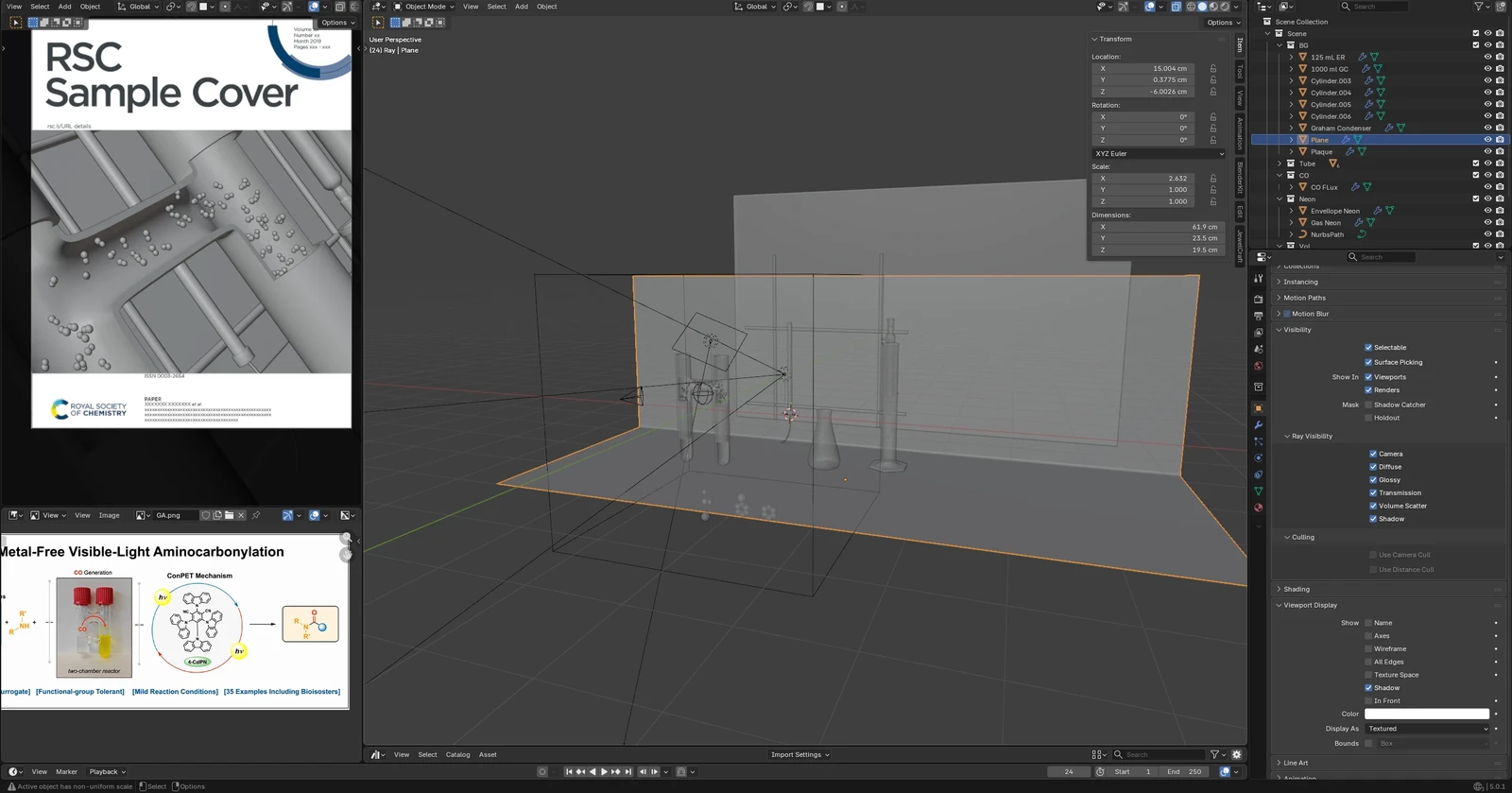Open the Physics properties tab
This screenshot has width=1512, height=793.
[x=1258, y=458]
